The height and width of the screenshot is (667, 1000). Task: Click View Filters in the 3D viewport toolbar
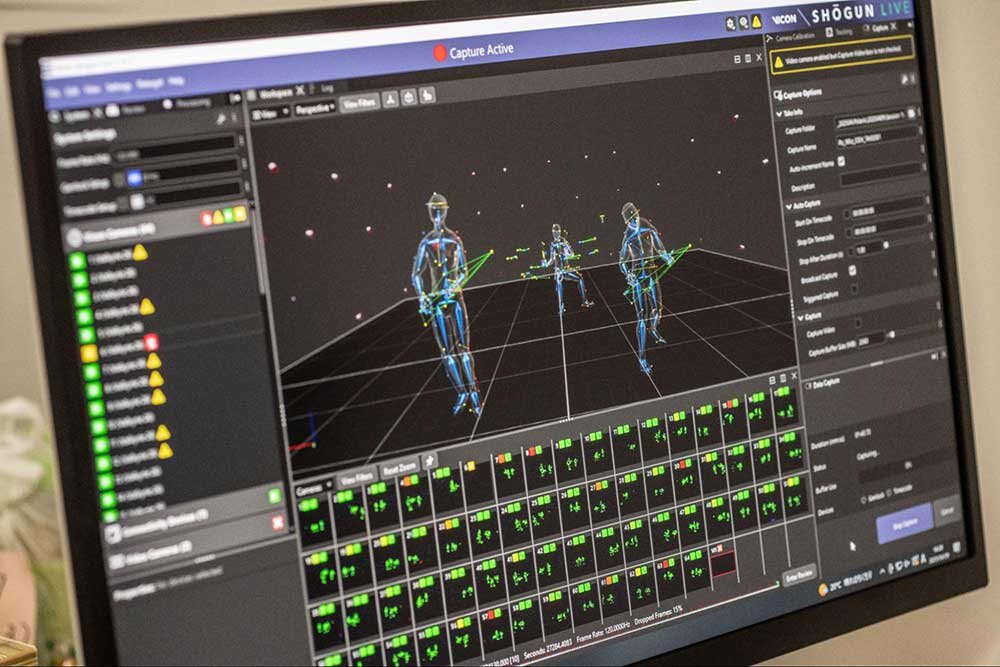[359, 103]
